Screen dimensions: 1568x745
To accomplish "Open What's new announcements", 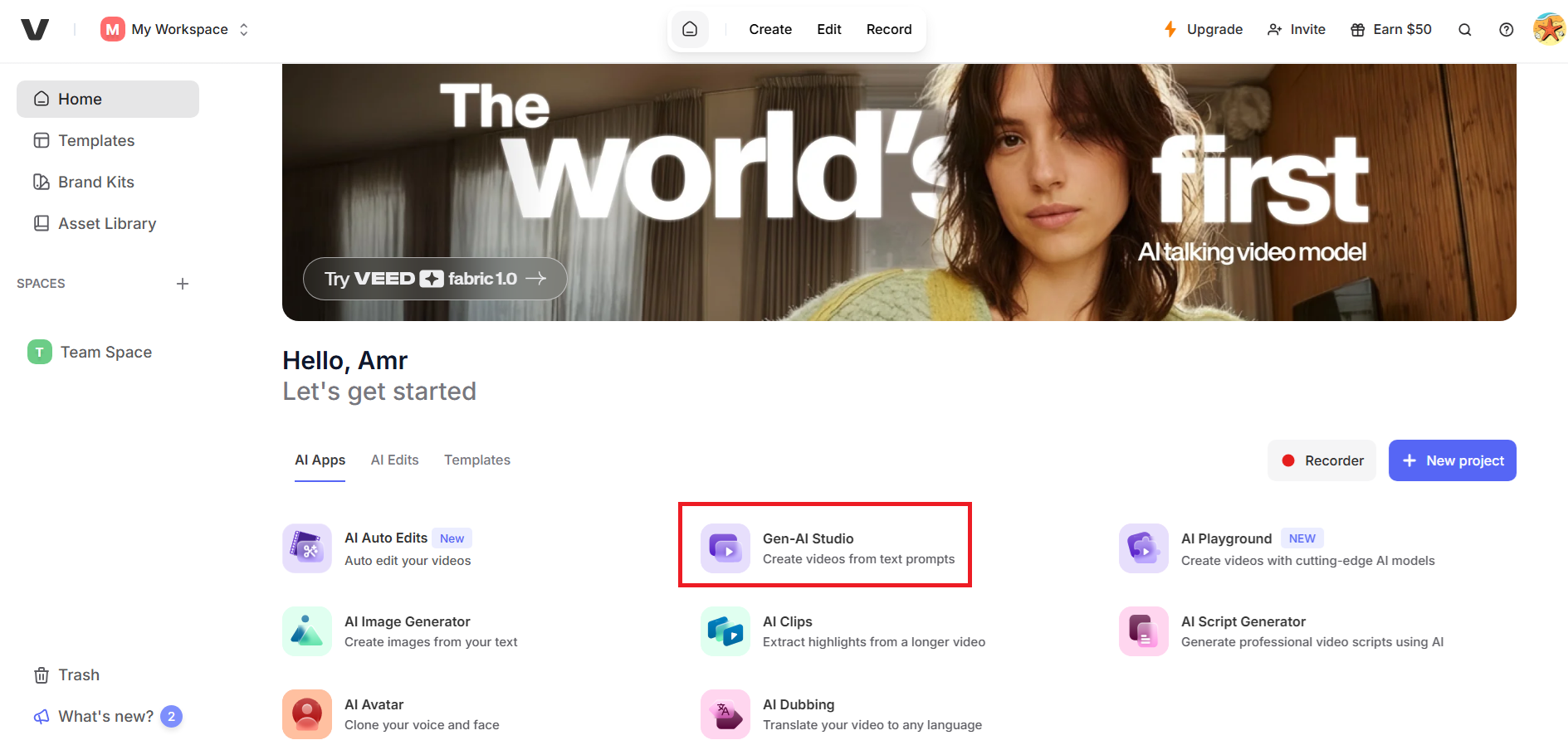I will (108, 717).
